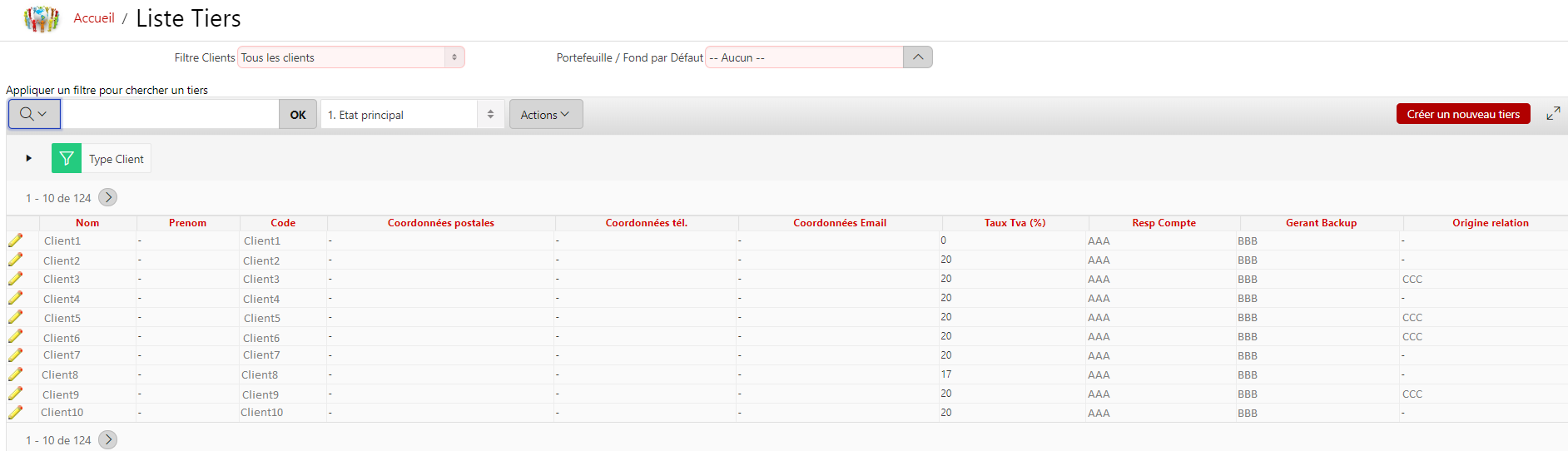1568x451 pixels.
Task: Open the Filtre Clients dropdown
Action: pyautogui.click(x=350, y=57)
